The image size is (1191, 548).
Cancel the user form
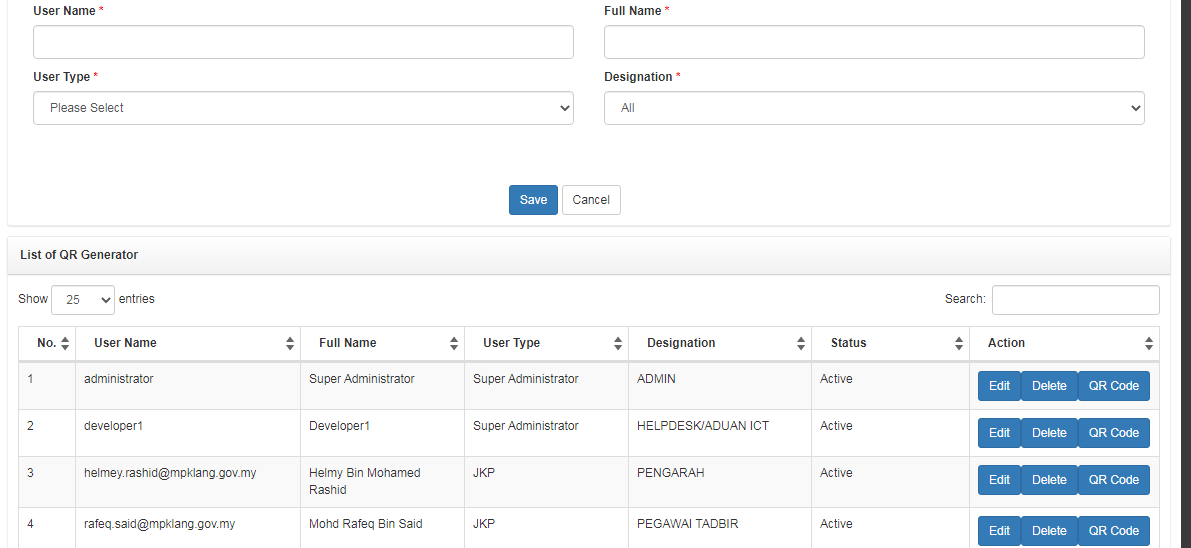pos(591,200)
